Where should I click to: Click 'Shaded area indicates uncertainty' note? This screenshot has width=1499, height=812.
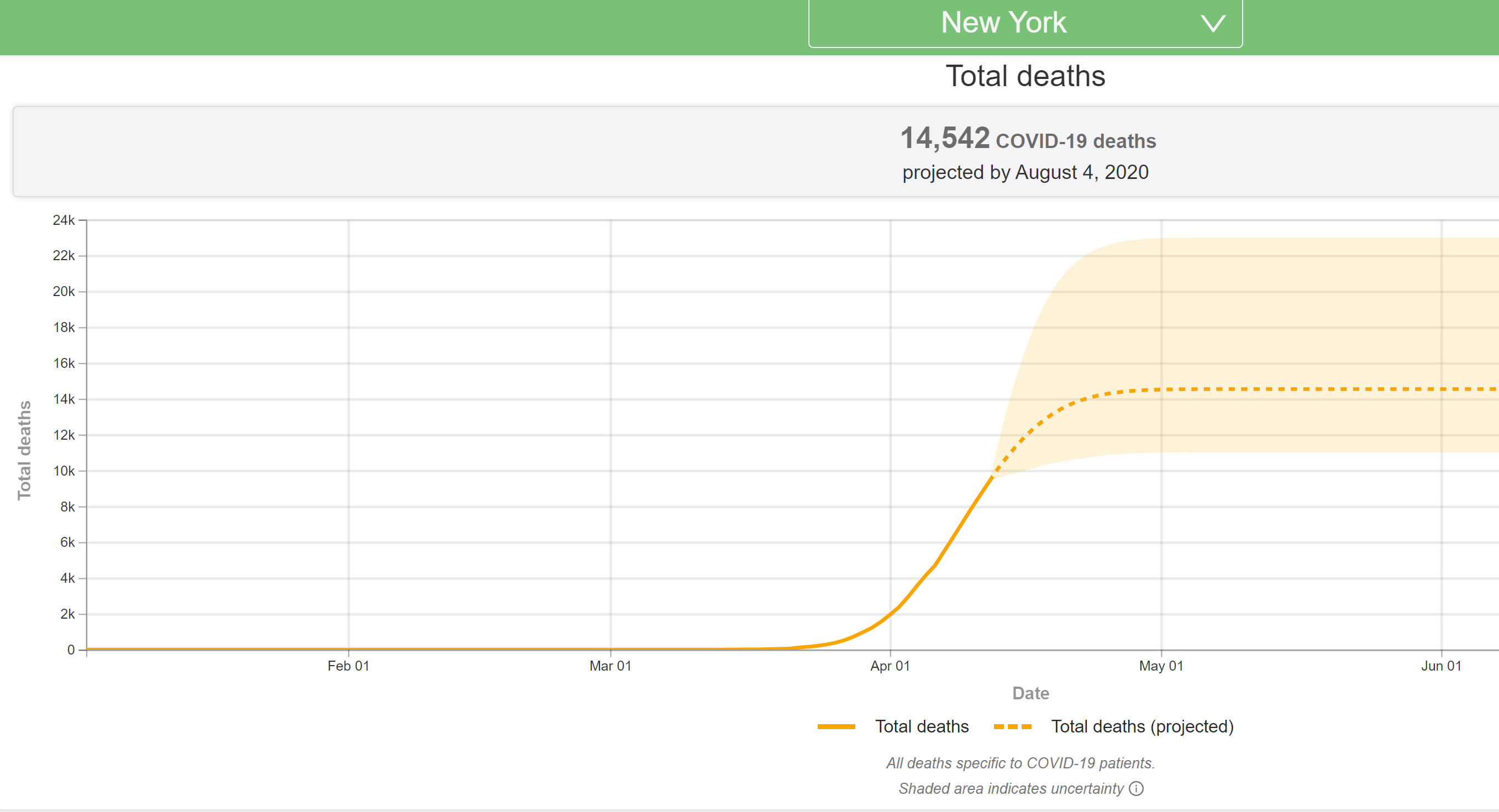click(x=1011, y=788)
